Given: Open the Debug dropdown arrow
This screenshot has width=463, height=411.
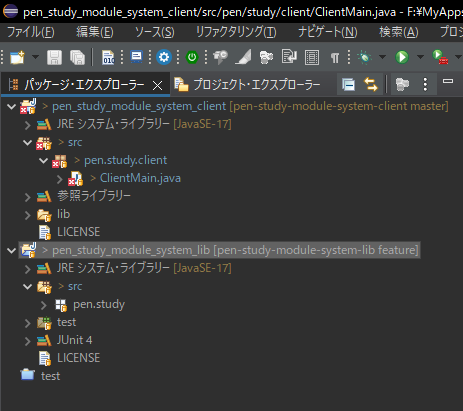Looking at the screenshot, I should (x=382, y=57).
